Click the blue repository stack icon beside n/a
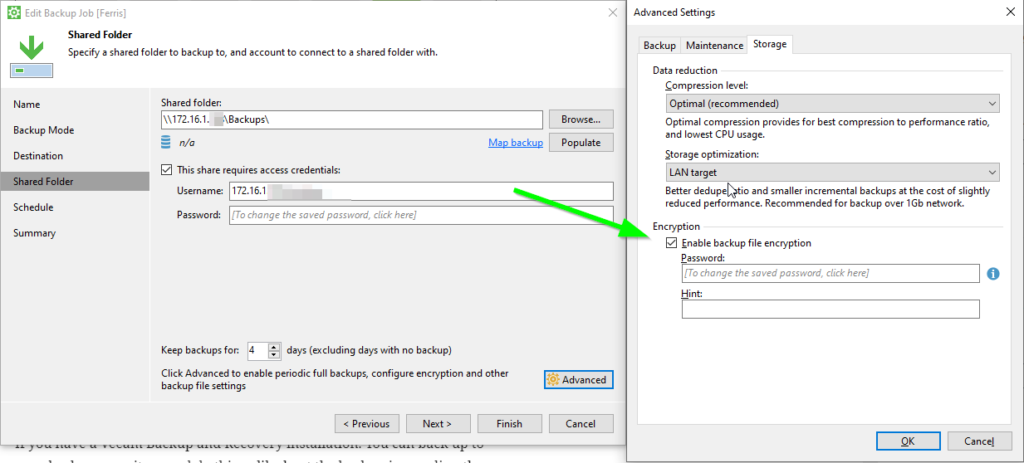The width and height of the screenshot is (1024, 463). point(166,142)
